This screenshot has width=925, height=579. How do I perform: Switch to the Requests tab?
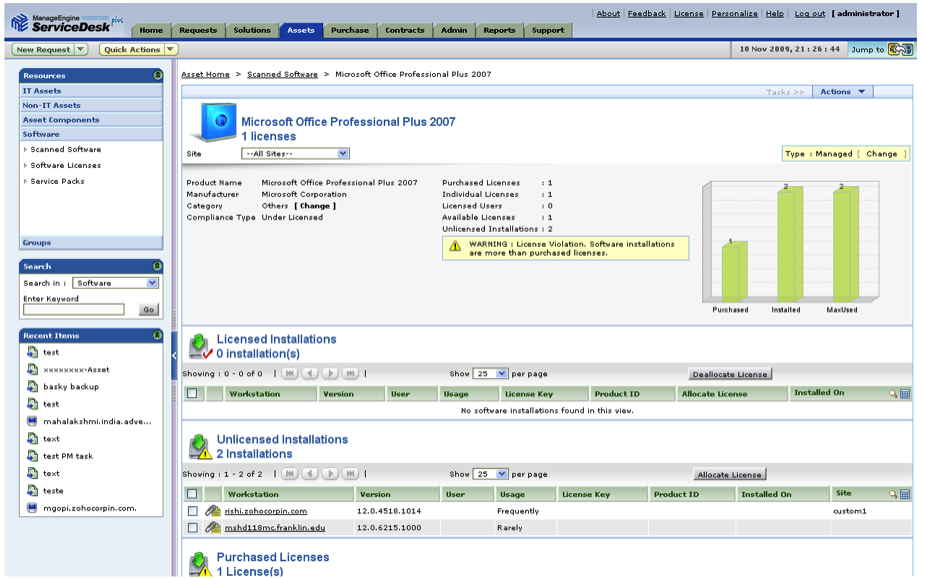[198, 30]
